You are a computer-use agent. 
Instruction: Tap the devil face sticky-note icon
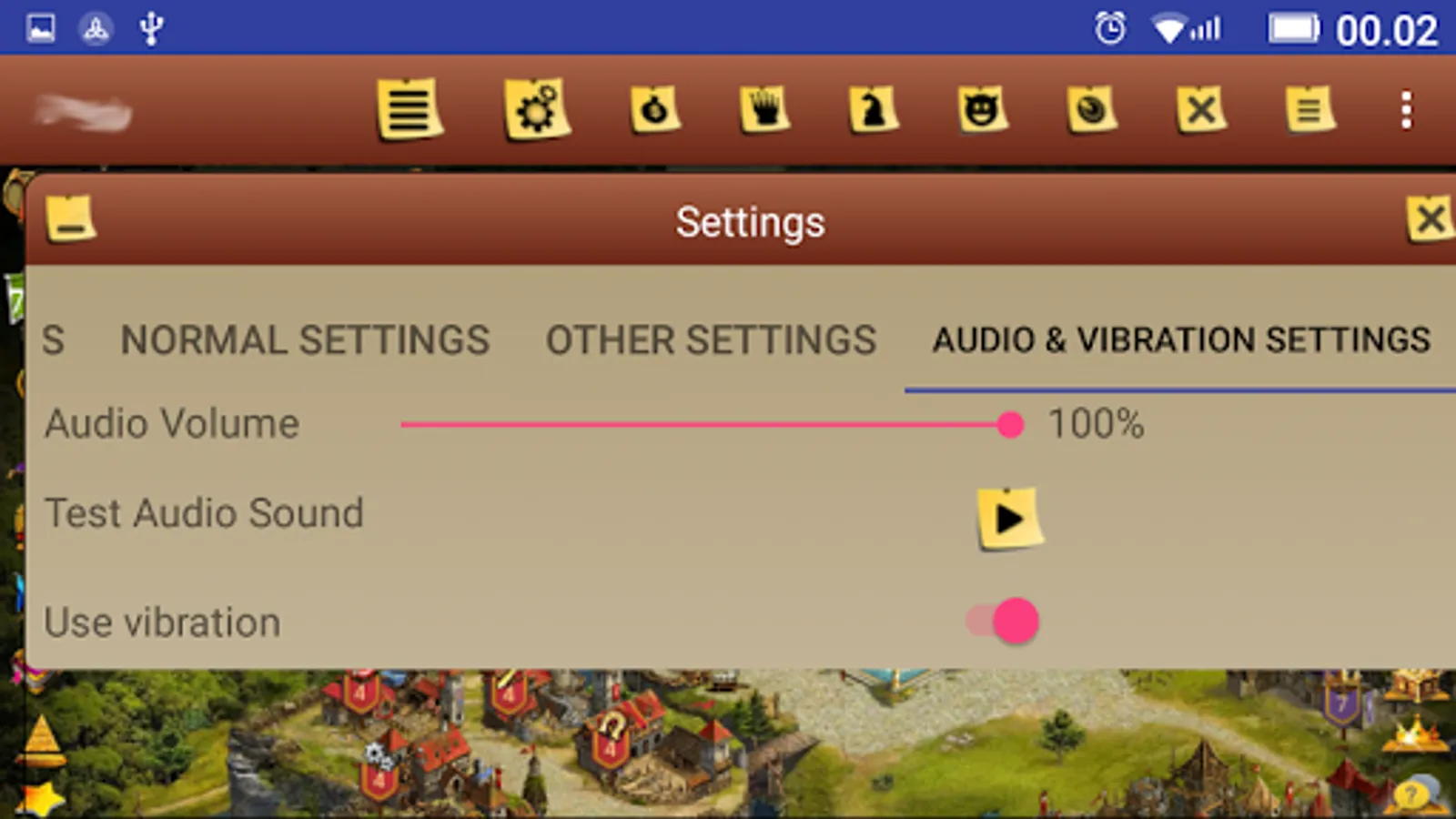point(983,110)
